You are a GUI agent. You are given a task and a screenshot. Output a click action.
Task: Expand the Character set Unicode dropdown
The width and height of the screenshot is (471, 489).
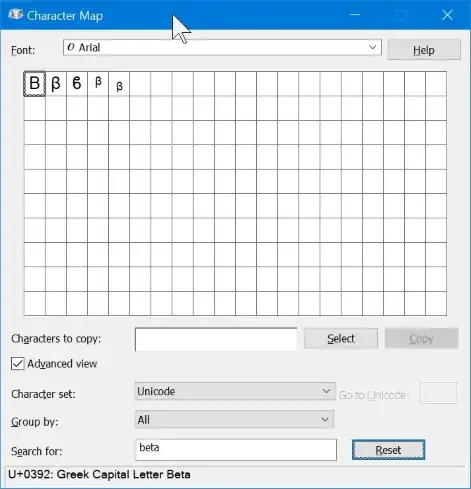point(235,391)
